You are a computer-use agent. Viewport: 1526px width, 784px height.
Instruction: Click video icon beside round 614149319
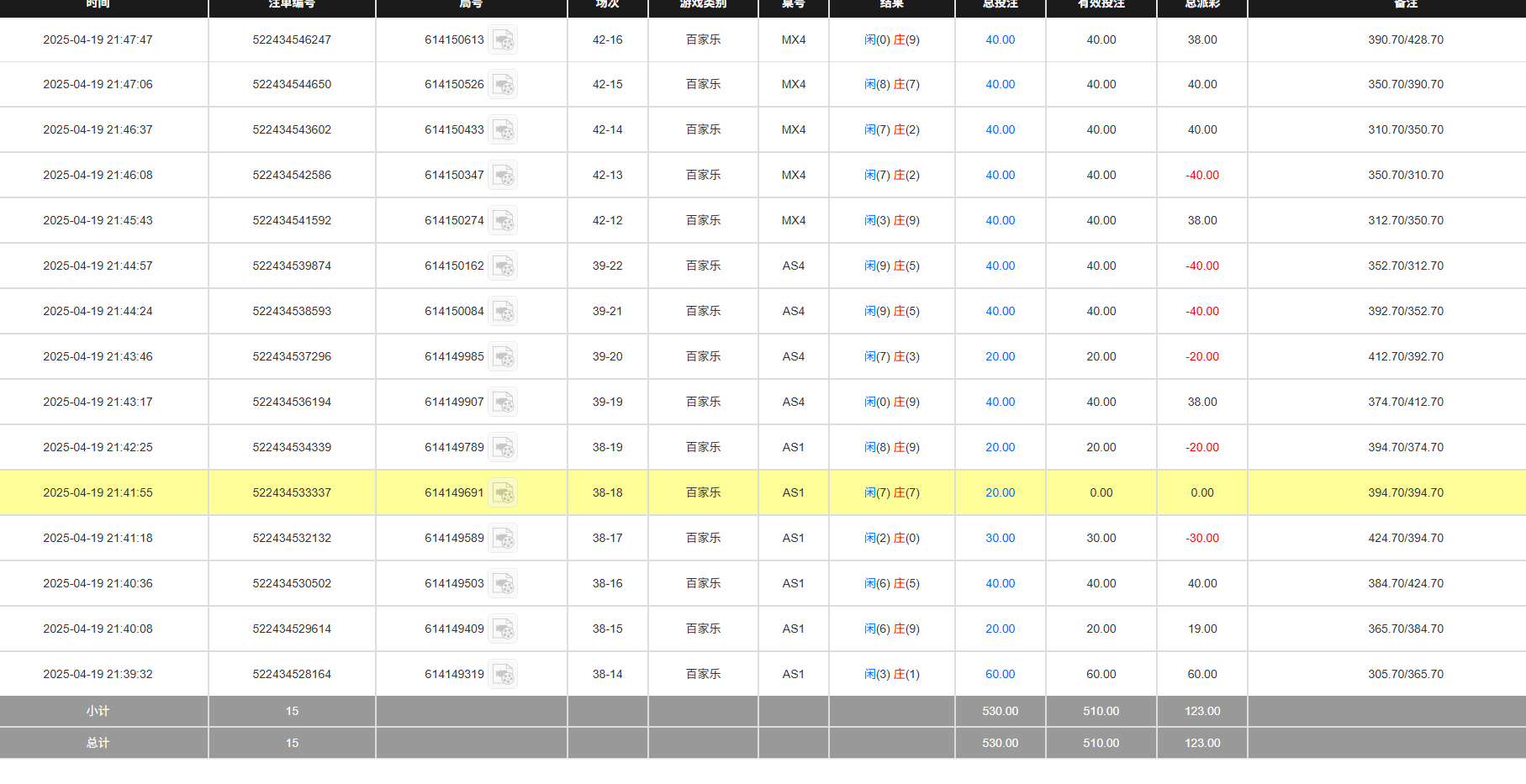coord(503,675)
